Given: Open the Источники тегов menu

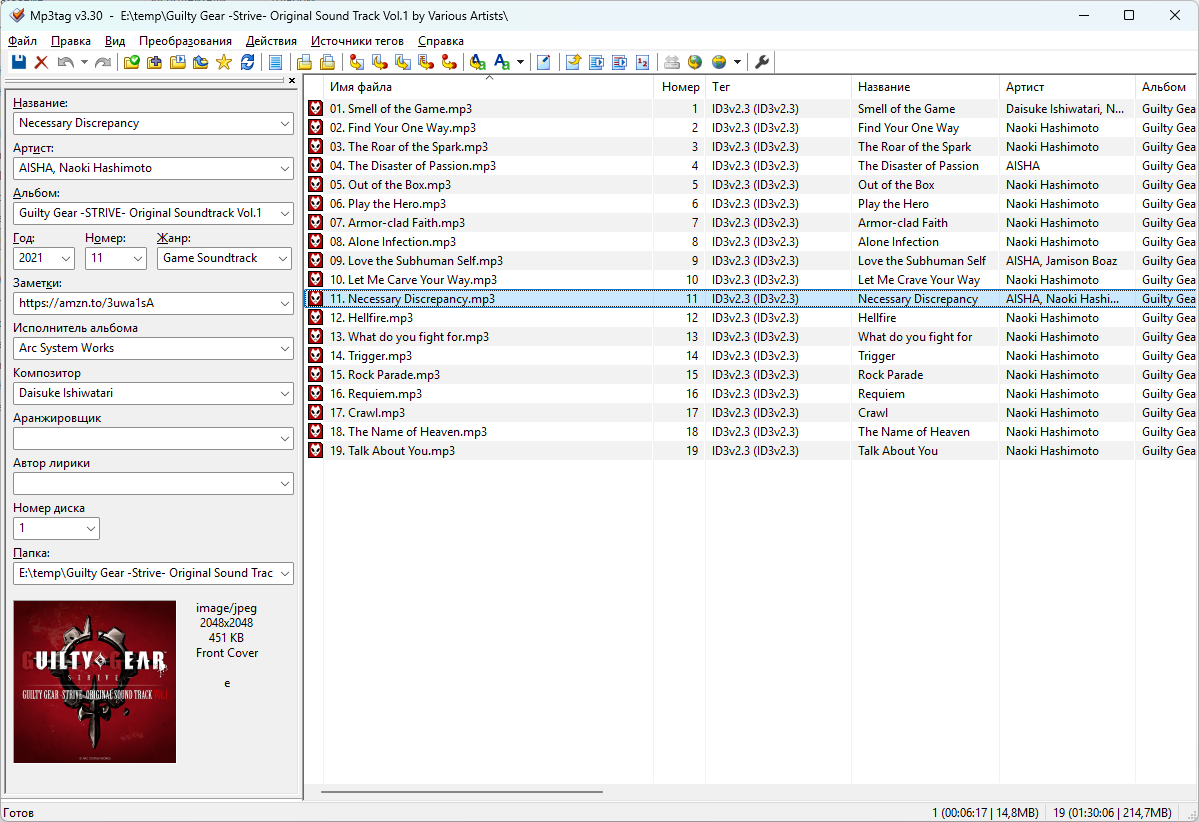Looking at the screenshot, I should 357,41.
